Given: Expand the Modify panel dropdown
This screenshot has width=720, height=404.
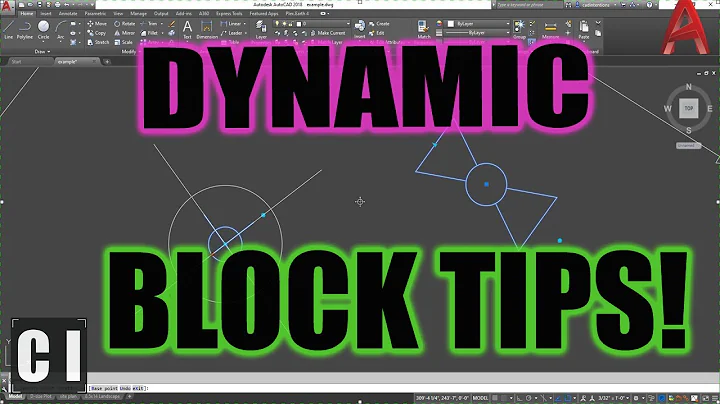Looking at the screenshot, I should 129,52.
